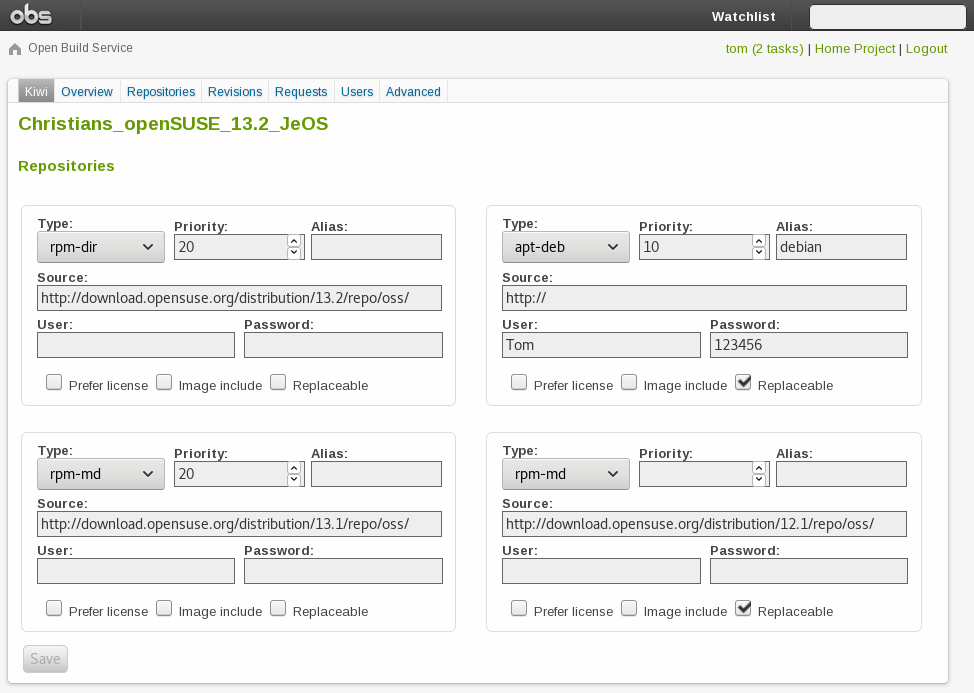
Task: Click the home icon beside Open Build Service
Action: 15,49
